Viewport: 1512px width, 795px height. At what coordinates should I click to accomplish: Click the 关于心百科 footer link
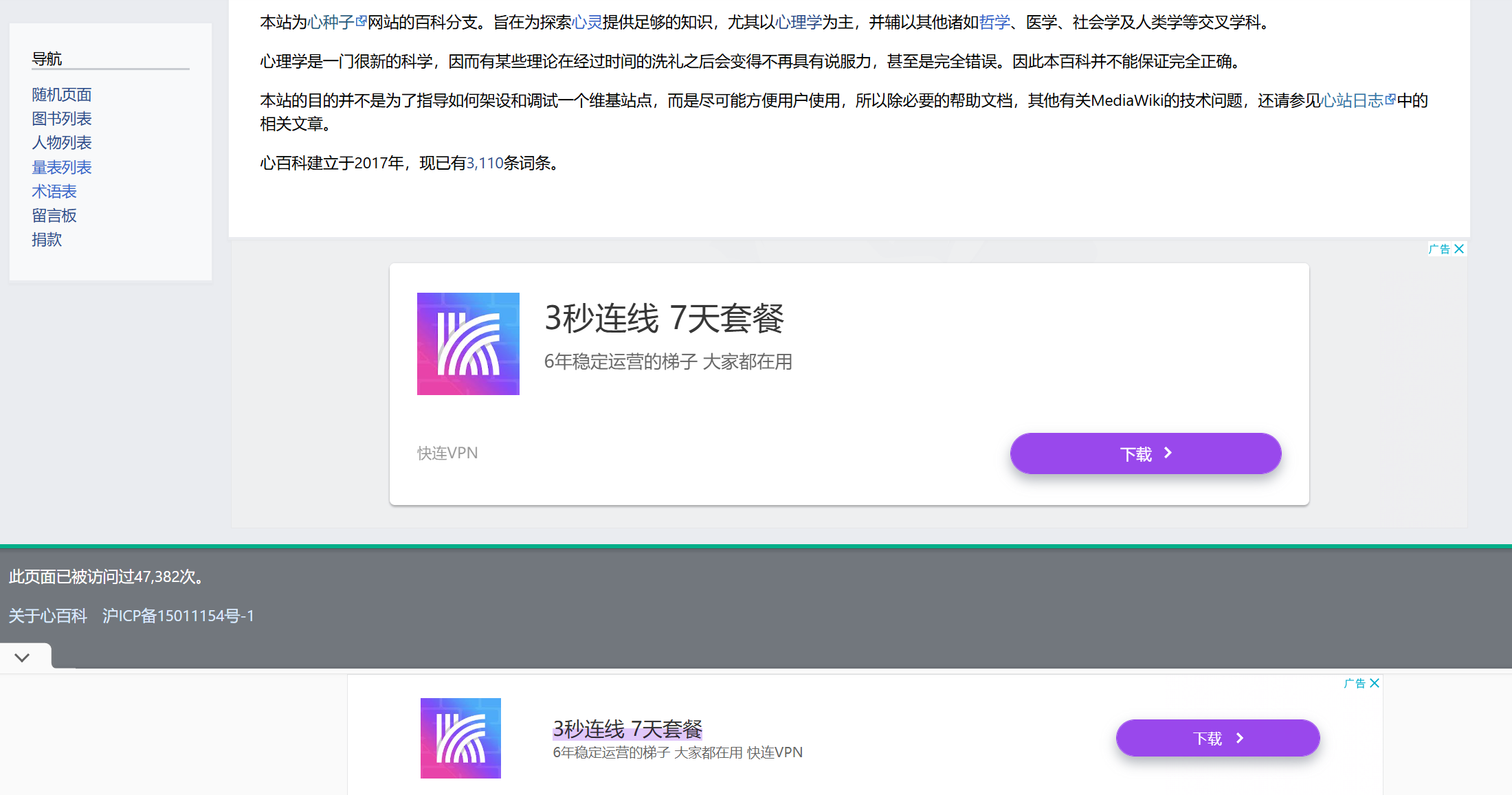coord(47,615)
